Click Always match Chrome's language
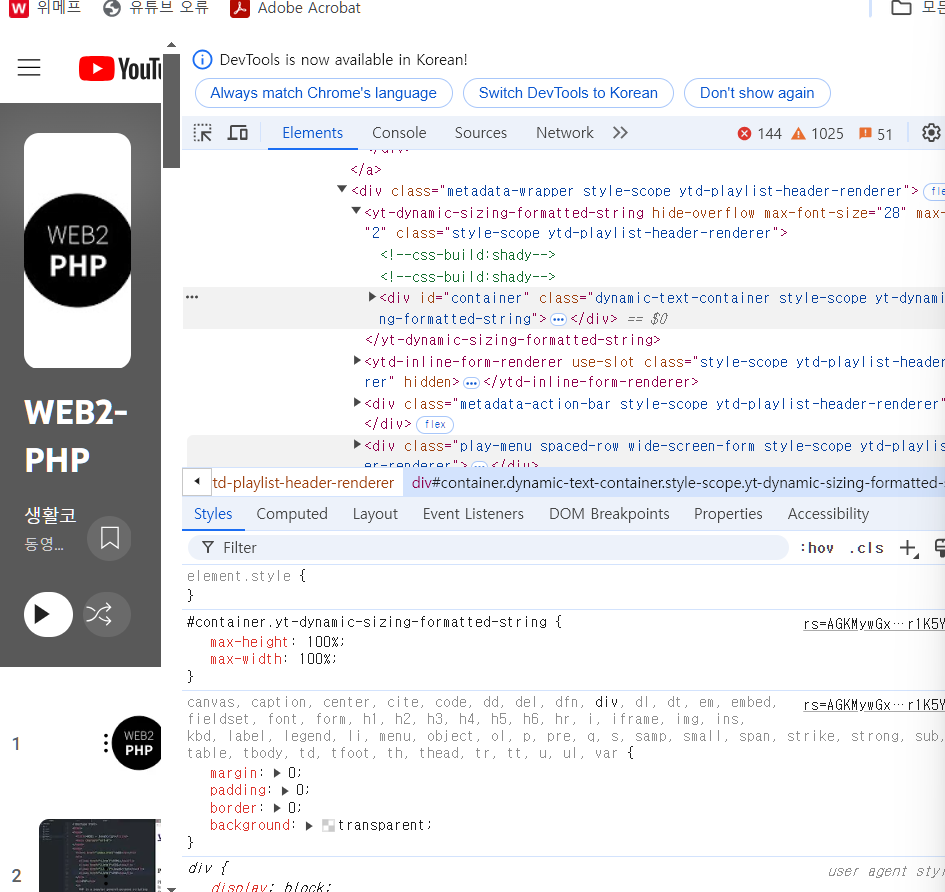945x892 pixels. click(x=323, y=93)
